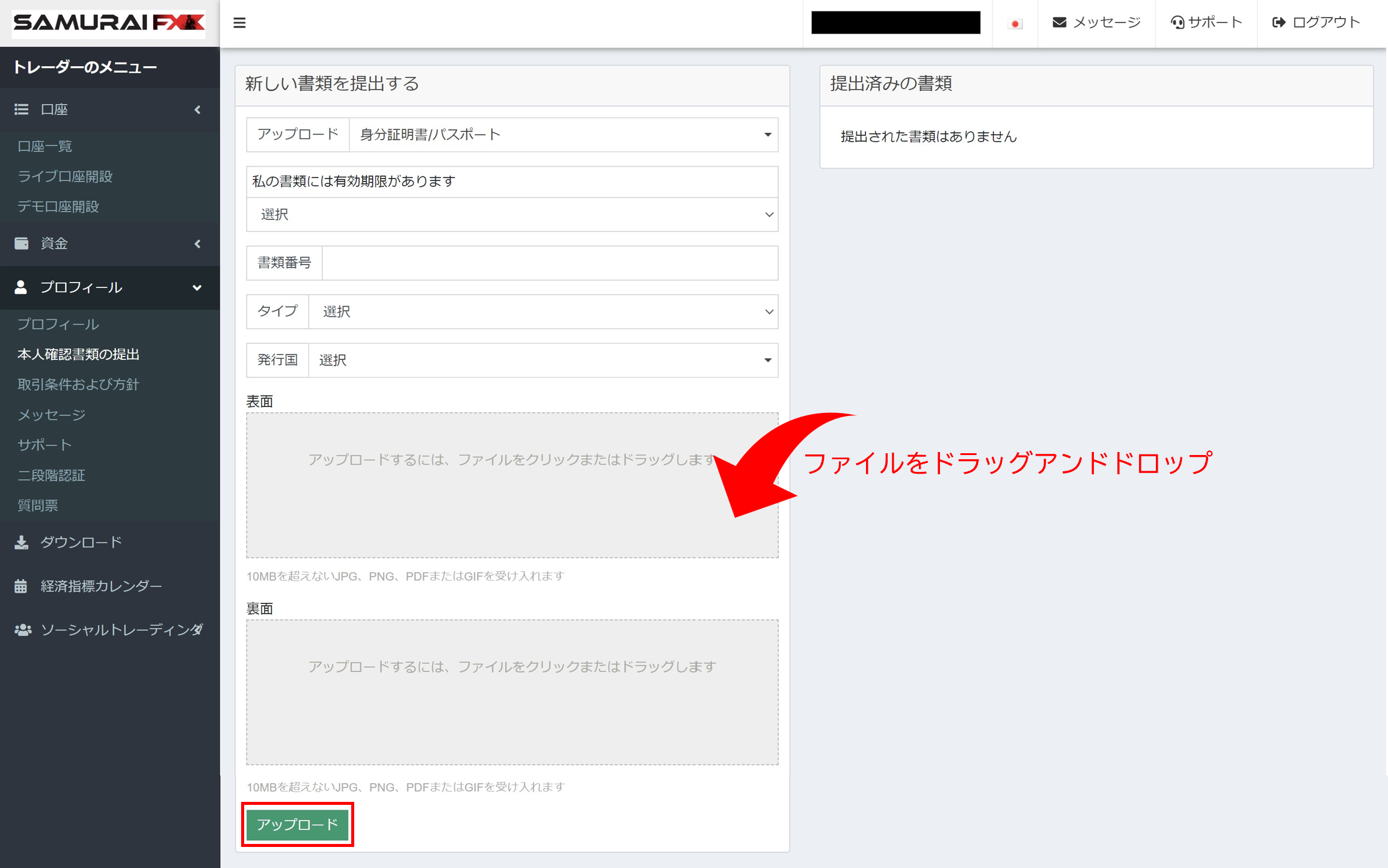This screenshot has height=868, width=1388.
Task: Click the 裏面 file upload drop zone
Action: tap(512, 692)
